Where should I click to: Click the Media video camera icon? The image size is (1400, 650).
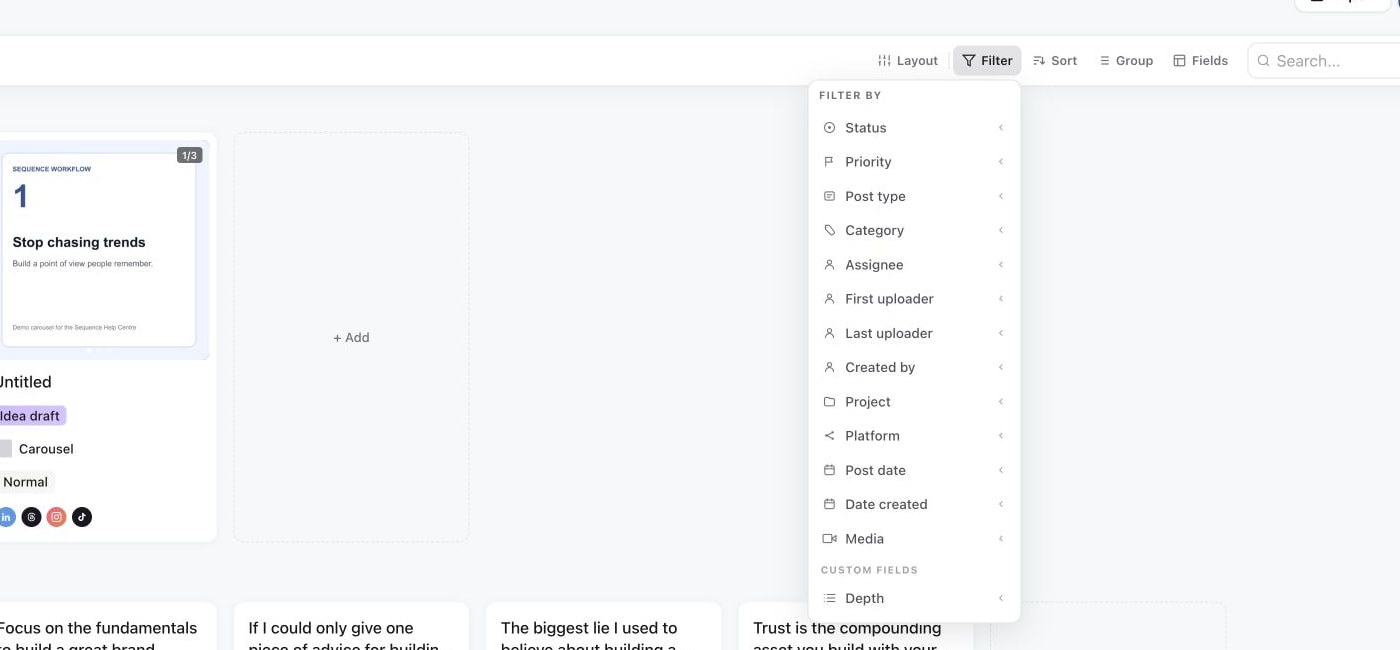[829, 538]
